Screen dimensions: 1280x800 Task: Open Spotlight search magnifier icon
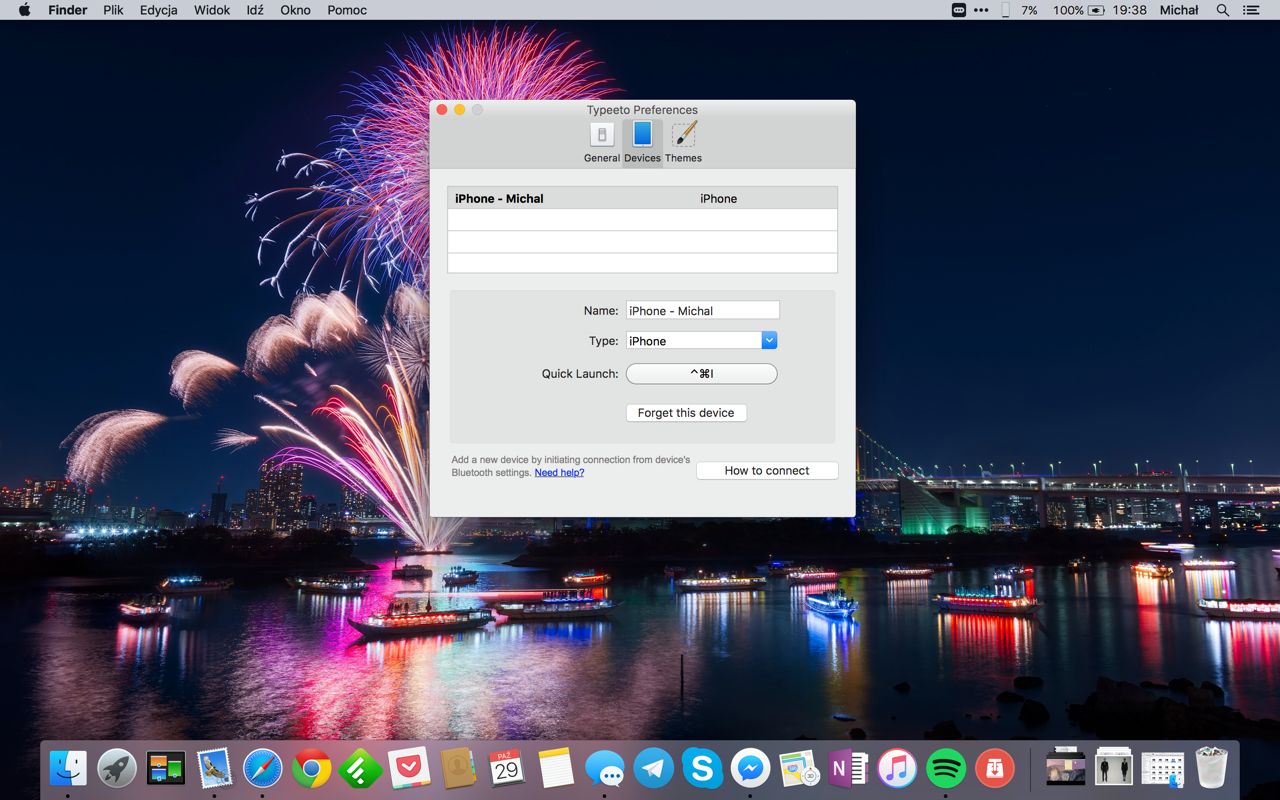coord(1222,10)
